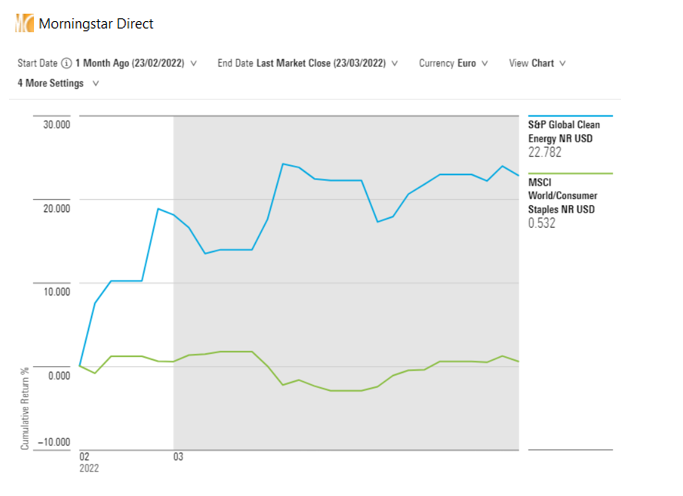Click the Morningstar logo icon
This screenshot has width=683, height=496.
point(24,23)
